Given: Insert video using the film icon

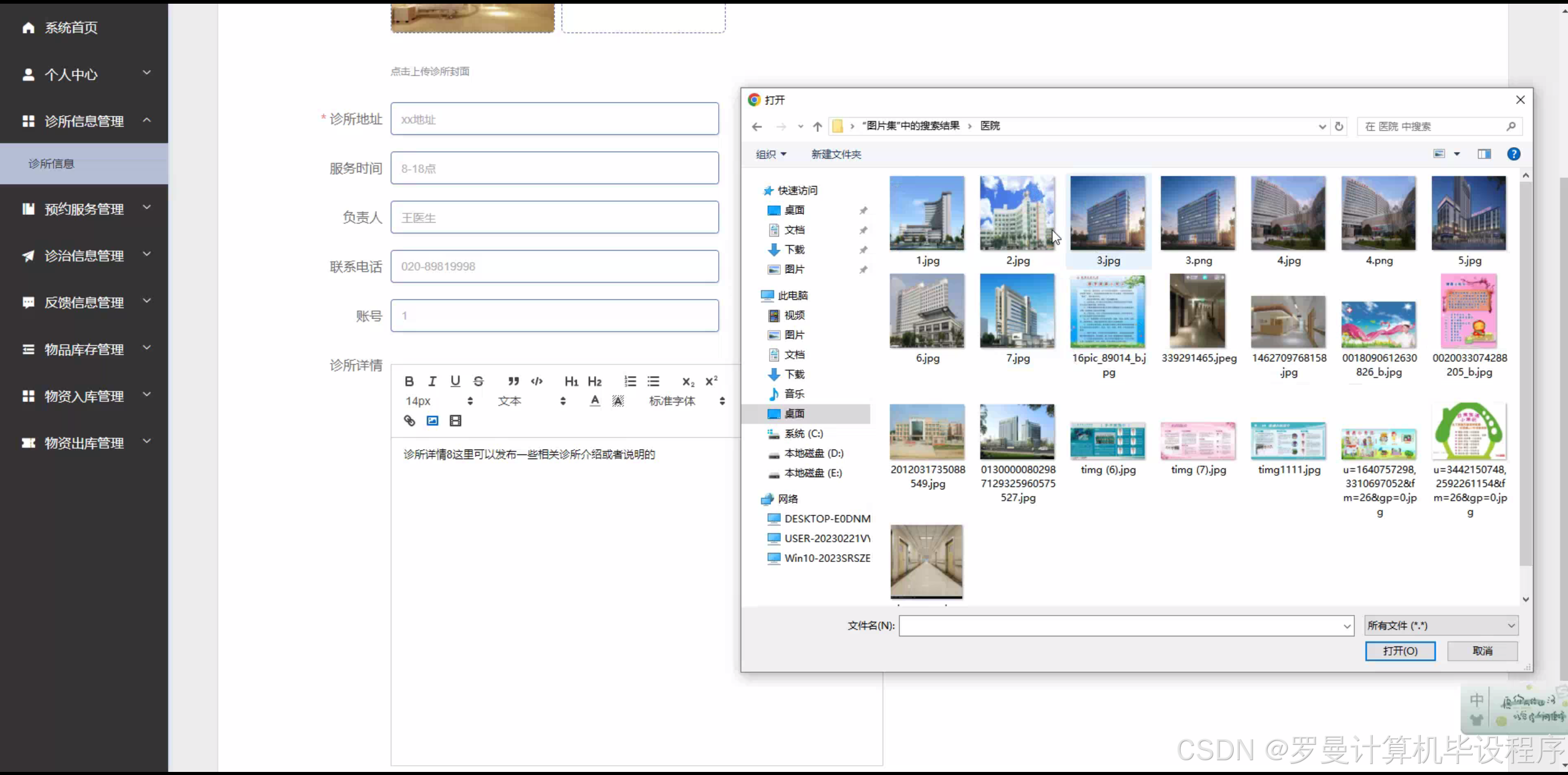Looking at the screenshot, I should click(x=455, y=421).
